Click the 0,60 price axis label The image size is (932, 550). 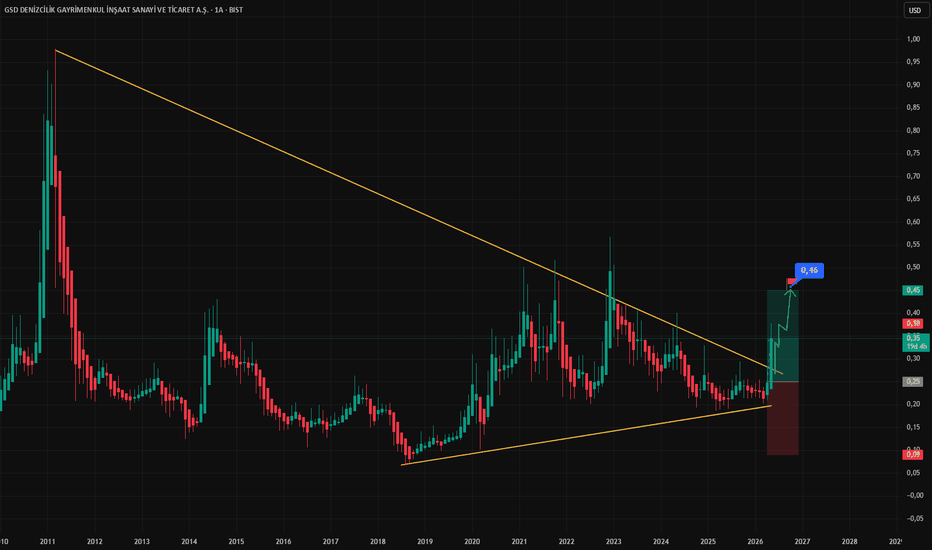click(x=913, y=222)
